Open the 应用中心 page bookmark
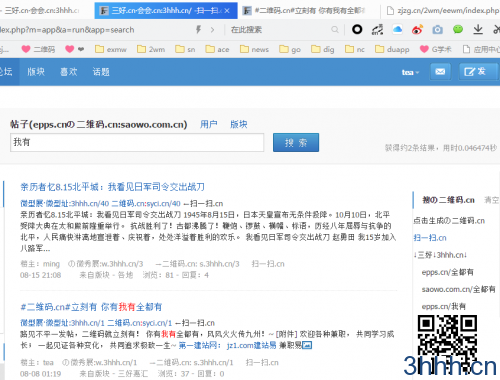500x380 pixels. tap(481, 49)
